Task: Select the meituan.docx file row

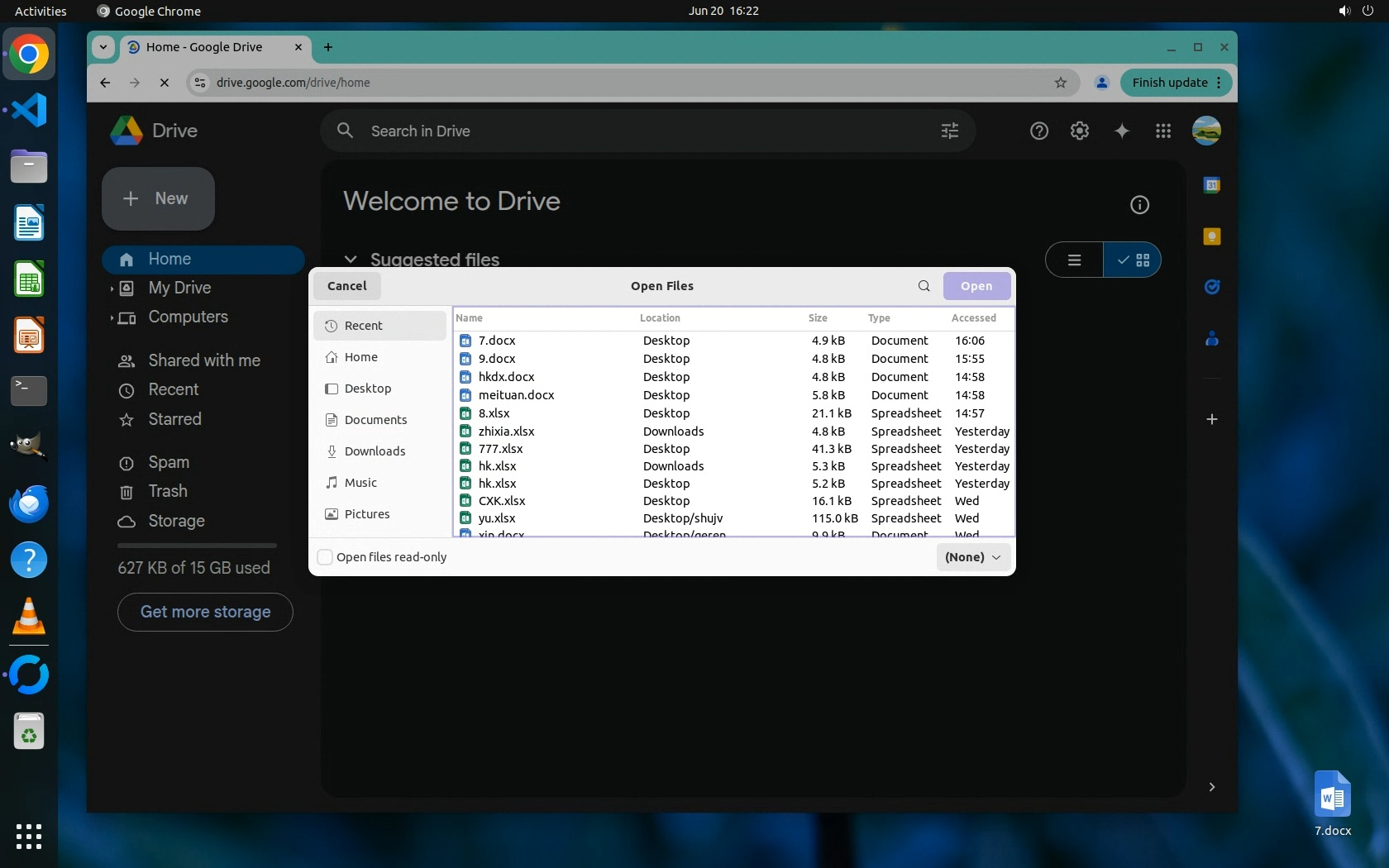Action: [x=516, y=395]
